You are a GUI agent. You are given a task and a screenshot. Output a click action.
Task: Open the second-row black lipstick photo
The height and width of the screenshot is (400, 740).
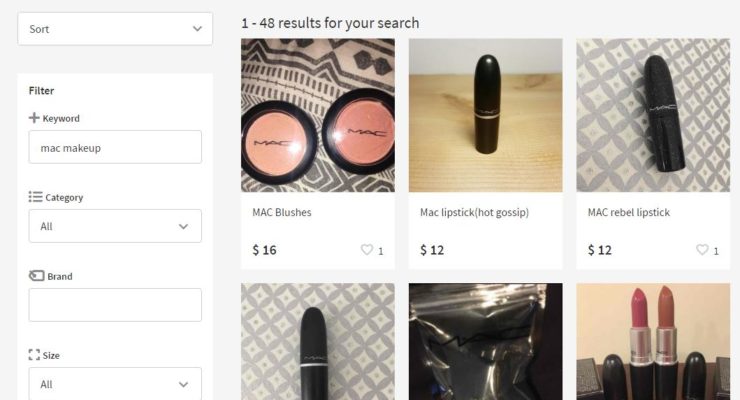point(318,342)
